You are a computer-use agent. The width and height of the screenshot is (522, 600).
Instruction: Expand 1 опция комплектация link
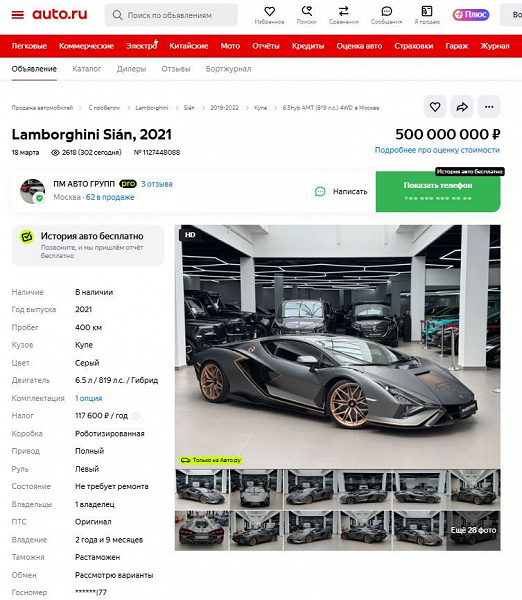pos(88,398)
